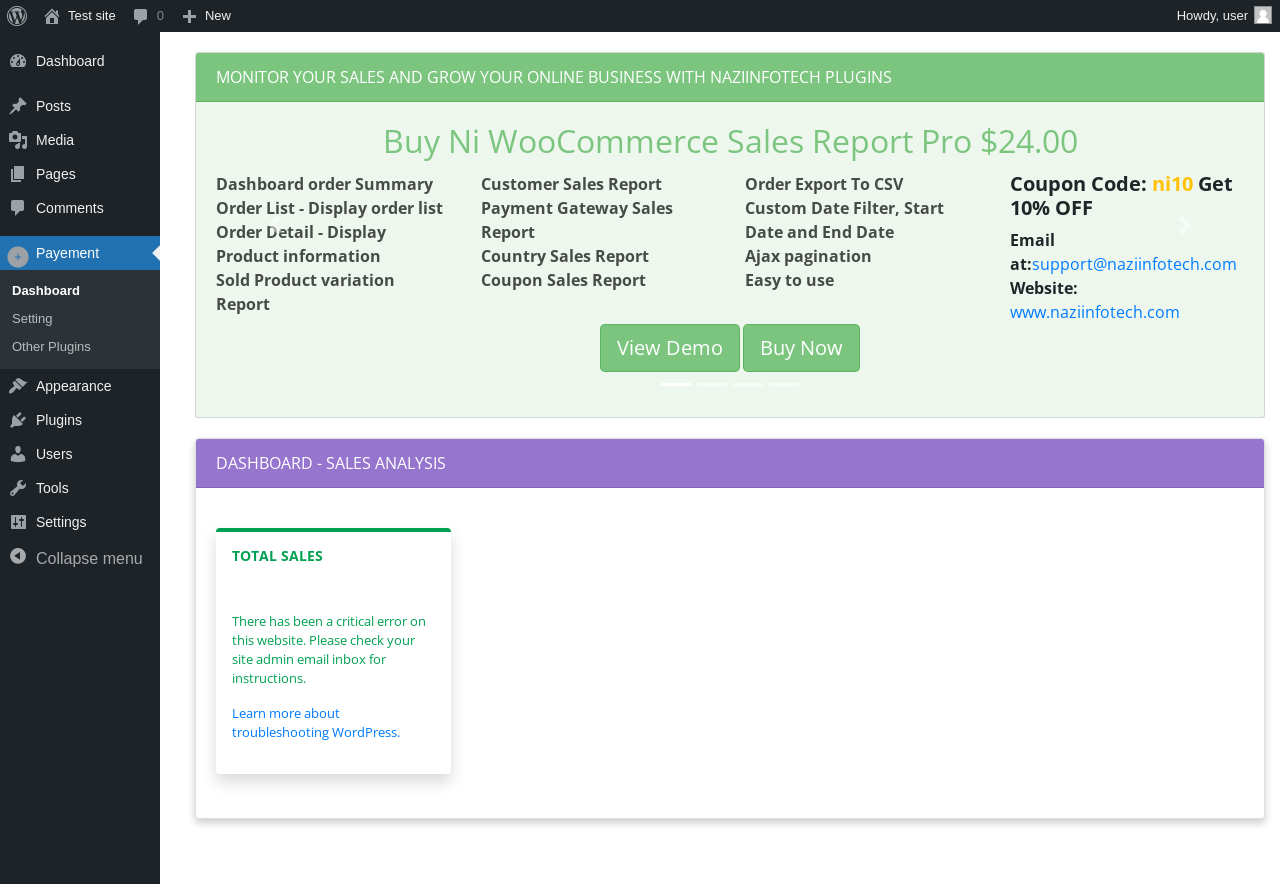This screenshot has width=1280, height=884.
Task: Click the home icon beside Test site
Action: (52, 16)
